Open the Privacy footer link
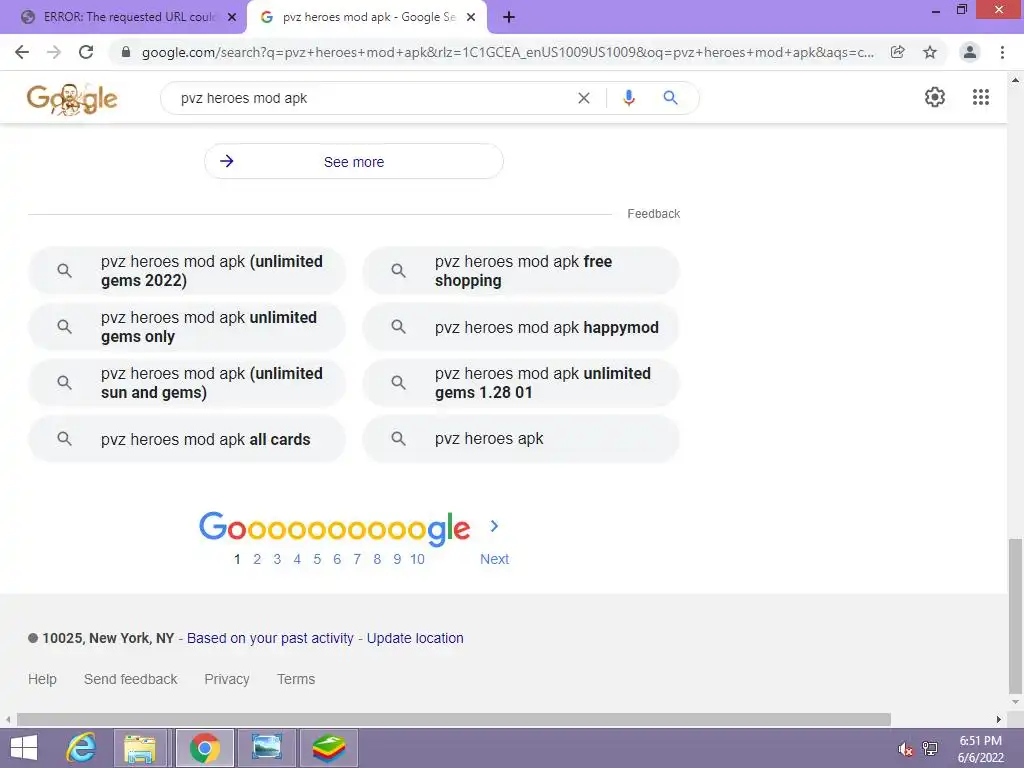Screen dimensions: 1024x768 point(227,679)
